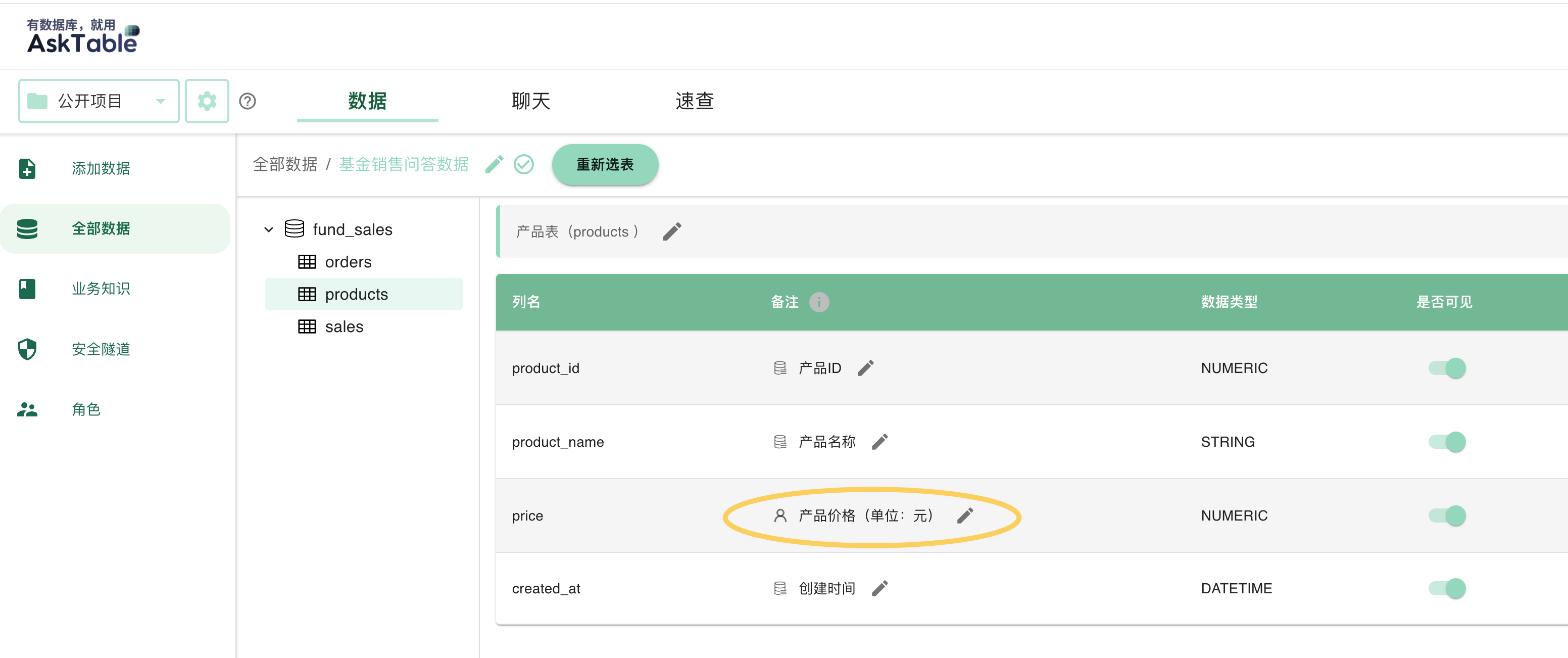
Task: Switch to the 速查 tab
Action: pyautogui.click(x=694, y=101)
